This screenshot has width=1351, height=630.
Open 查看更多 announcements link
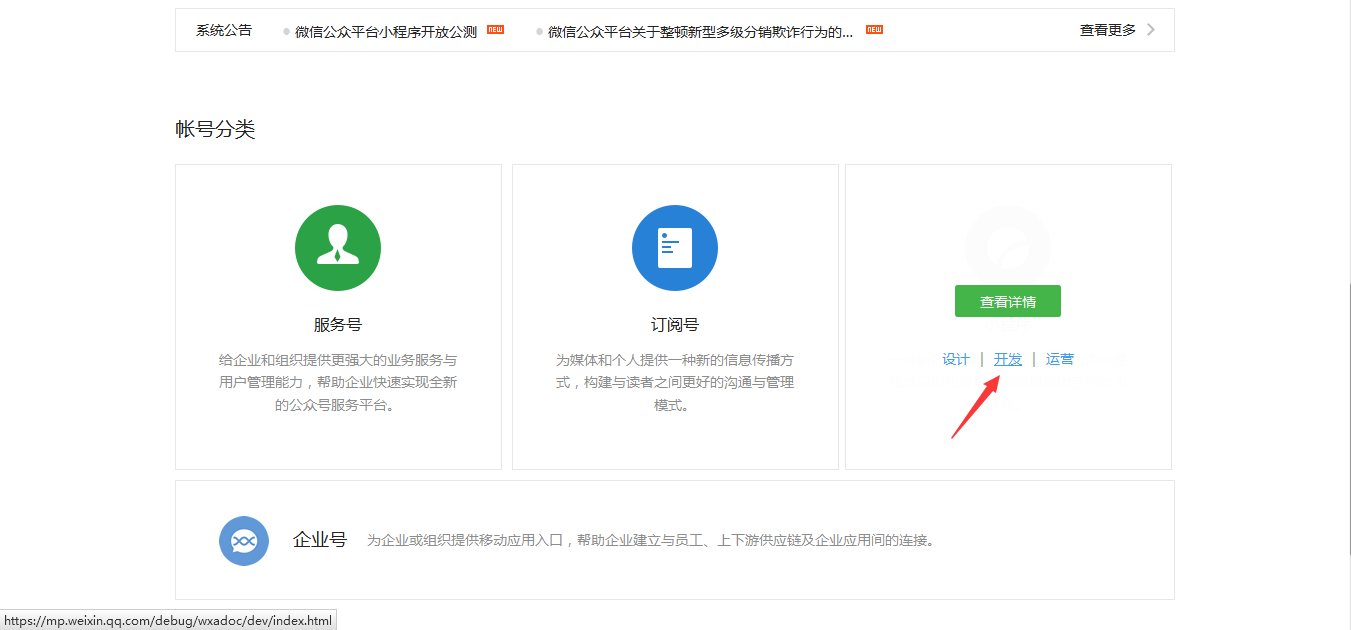coord(1108,30)
